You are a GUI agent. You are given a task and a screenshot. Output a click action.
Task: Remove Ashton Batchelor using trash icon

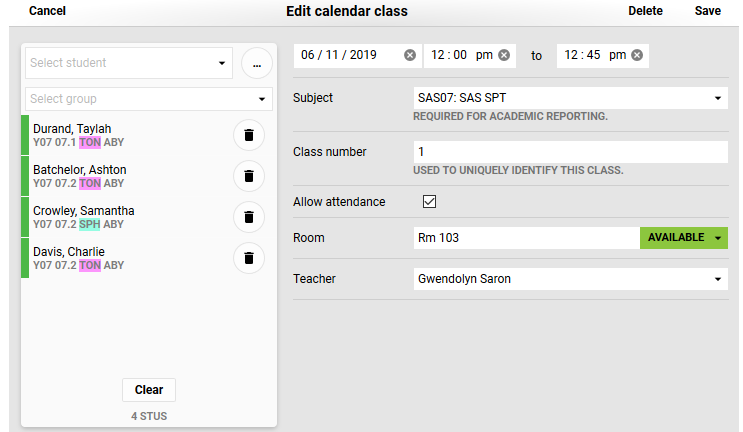click(x=249, y=176)
